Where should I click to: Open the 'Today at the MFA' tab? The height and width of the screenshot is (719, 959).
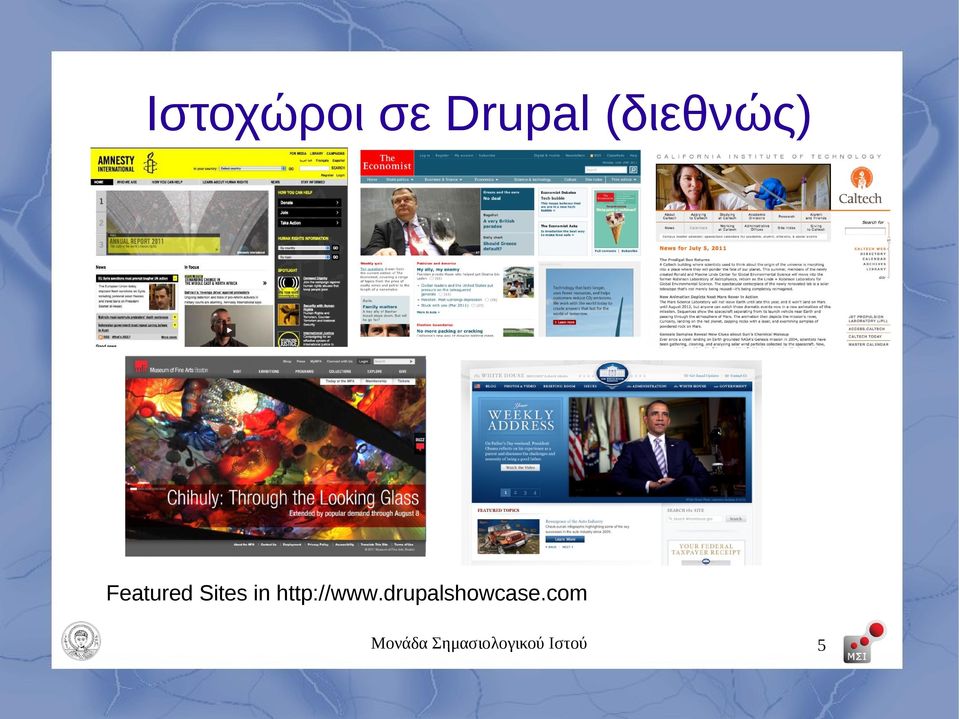[340, 381]
